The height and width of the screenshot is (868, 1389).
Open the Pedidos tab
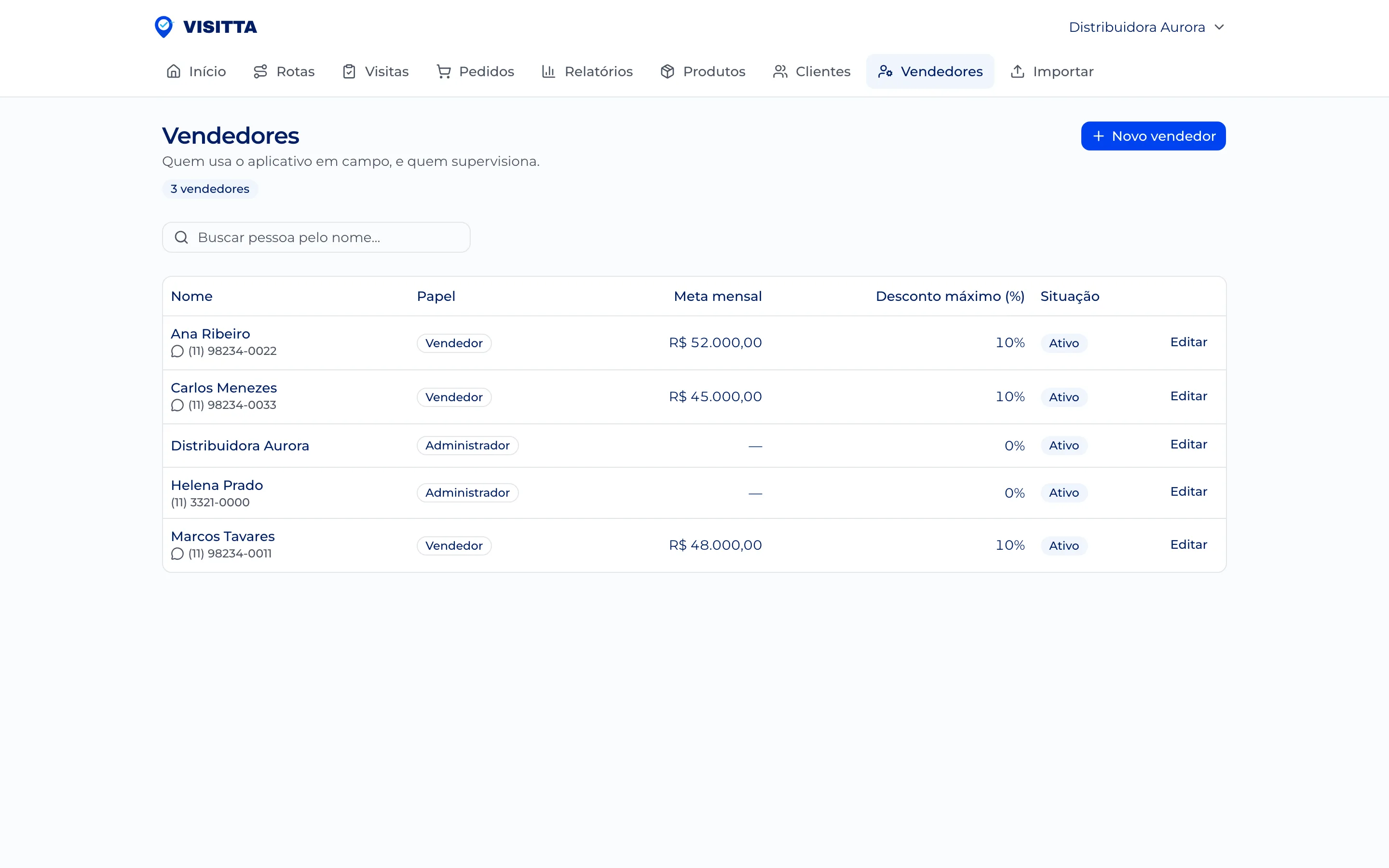[475, 71]
